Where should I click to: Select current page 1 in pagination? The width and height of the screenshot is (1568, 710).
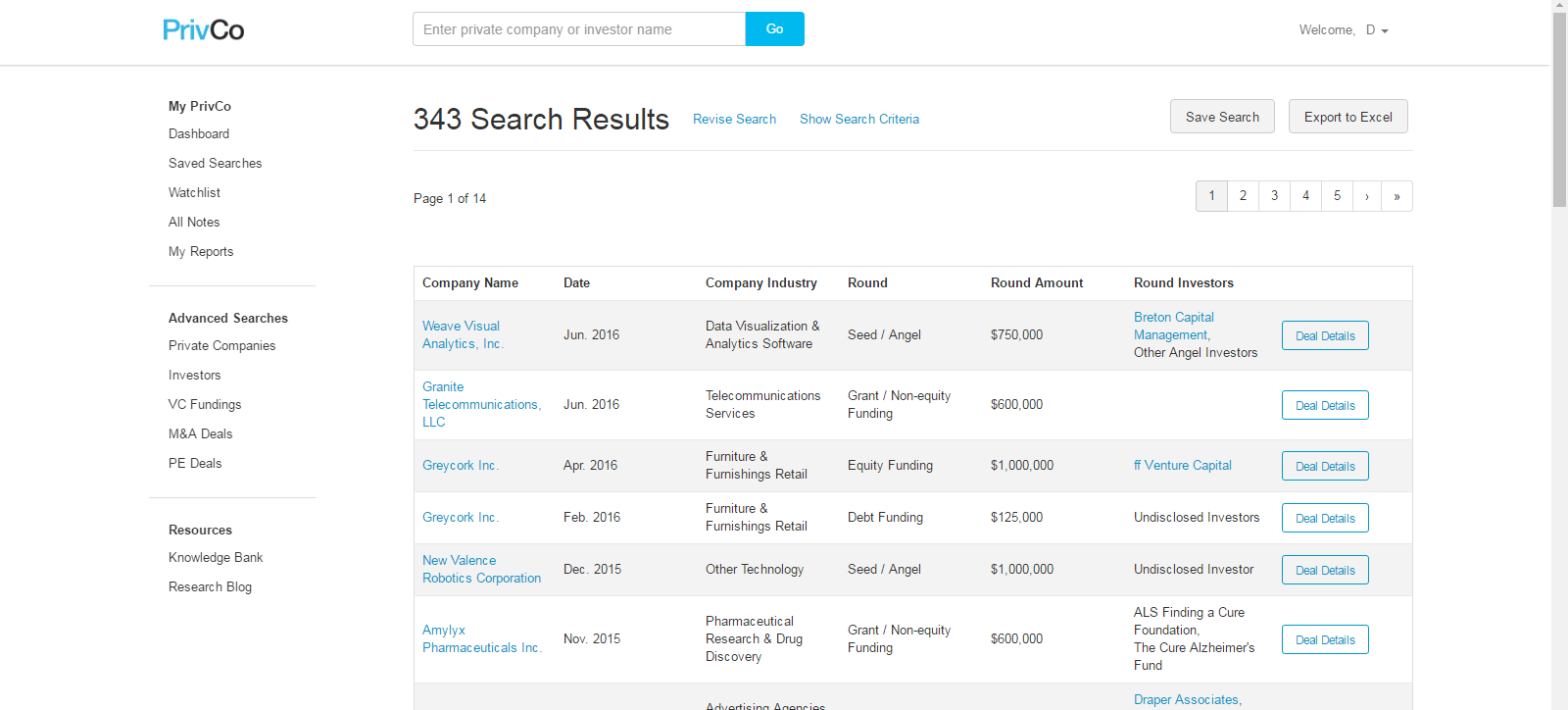(1211, 196)
